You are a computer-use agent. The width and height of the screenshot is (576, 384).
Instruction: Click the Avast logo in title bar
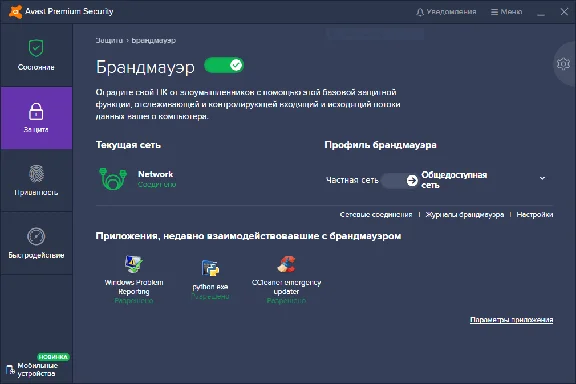coord(15,11)
